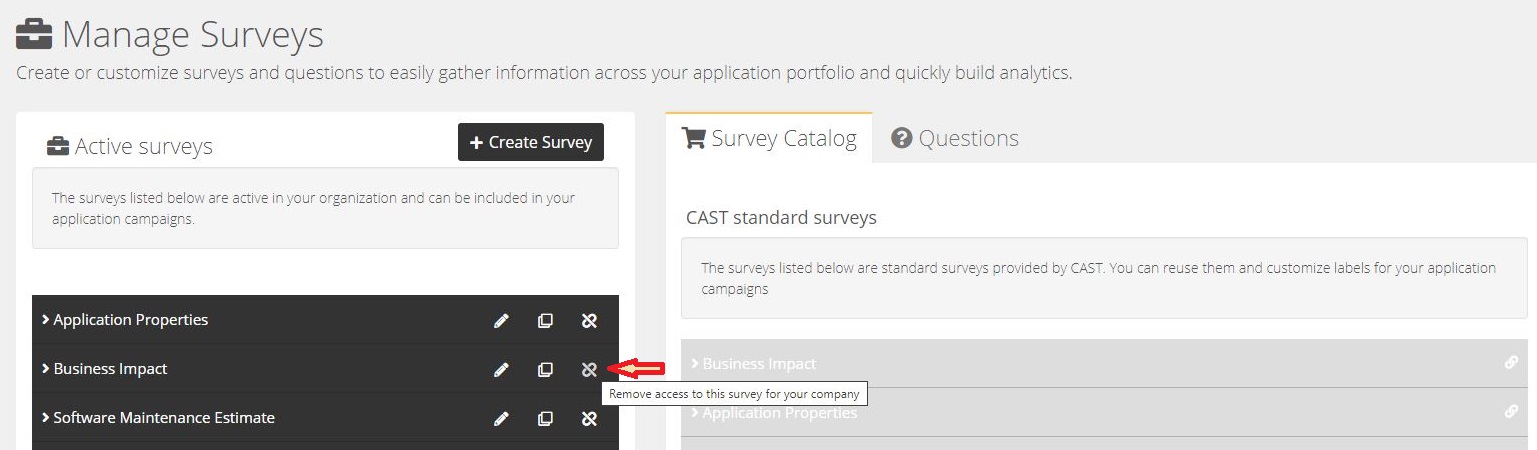
Task: Click pencil icon for Business Impact survey
Action: [x=501, y=370]
